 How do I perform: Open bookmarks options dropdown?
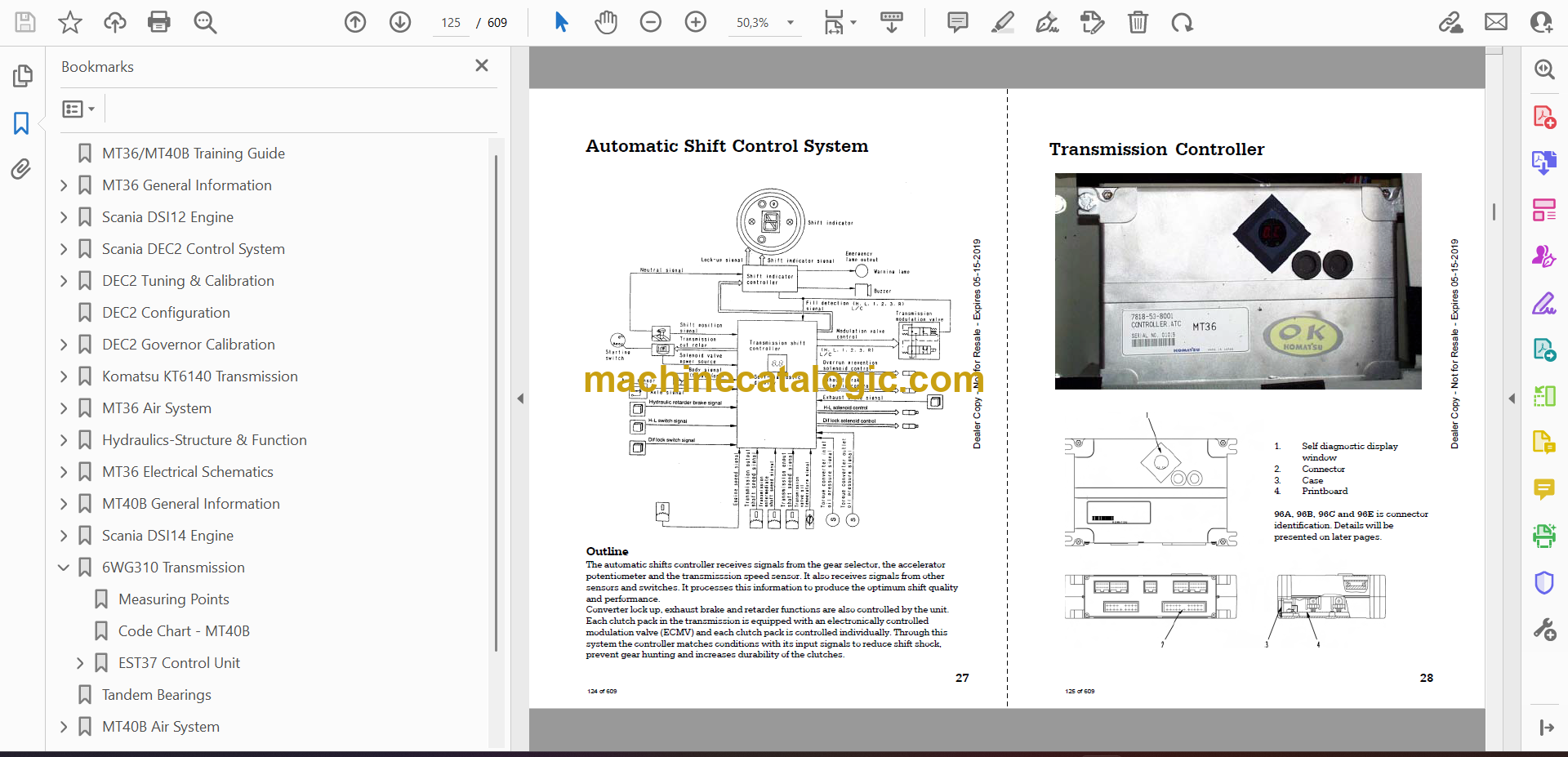(78, 109)
